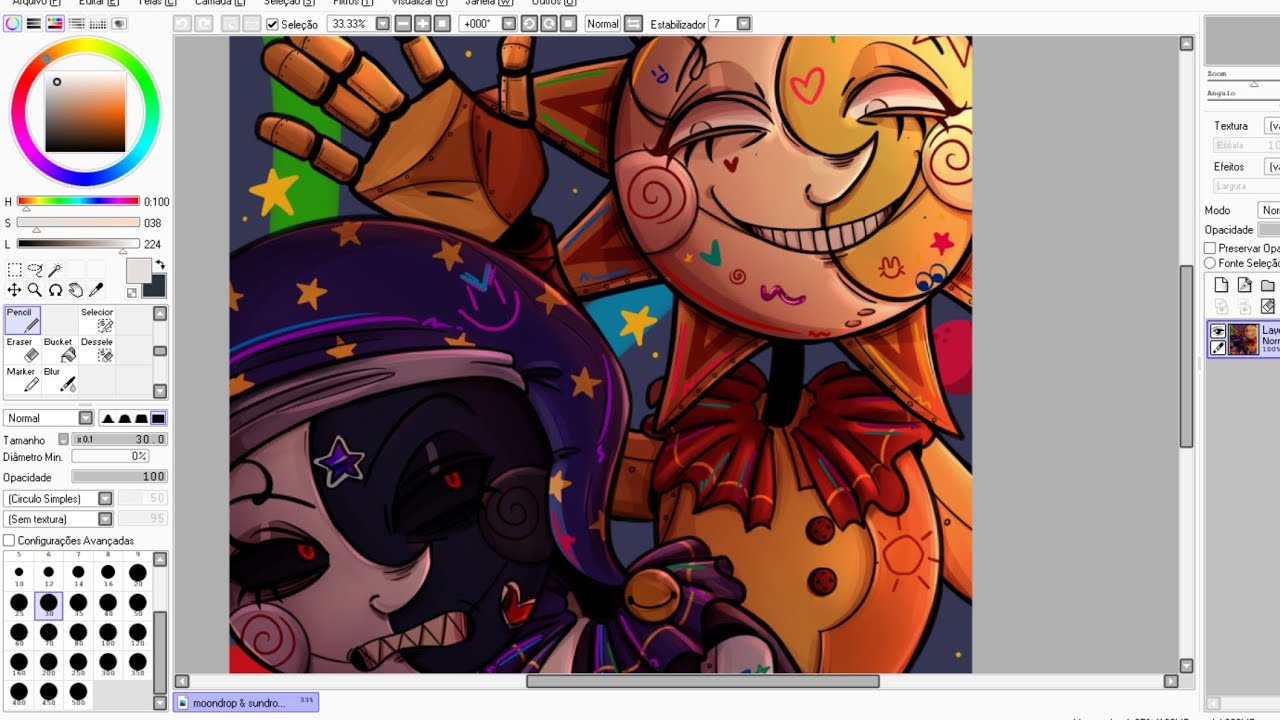Adjust the Opacidade brush slider
The image size is (1280, 720).
tap(119, 477)
